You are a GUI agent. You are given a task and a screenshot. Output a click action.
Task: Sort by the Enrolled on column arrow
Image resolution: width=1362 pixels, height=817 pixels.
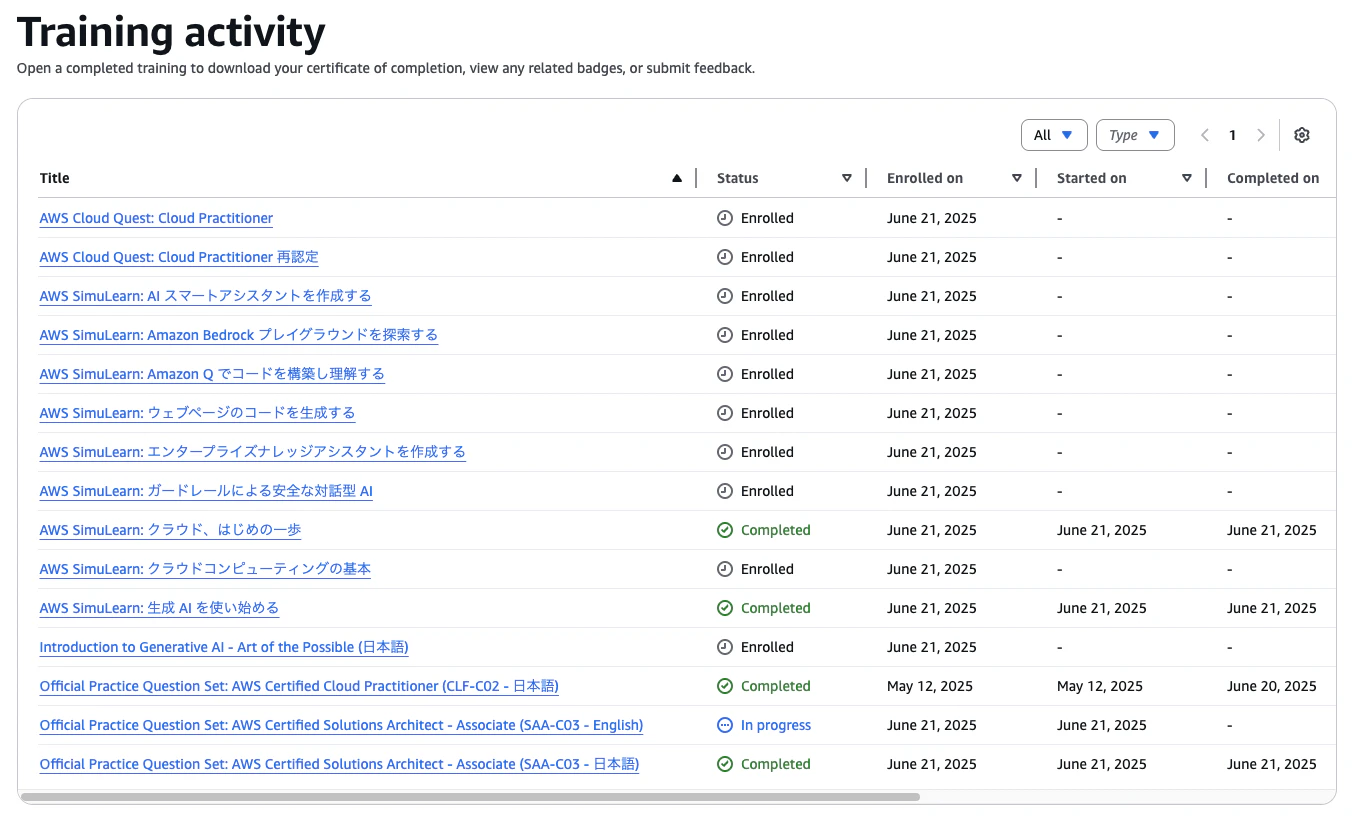[1017, 178]
